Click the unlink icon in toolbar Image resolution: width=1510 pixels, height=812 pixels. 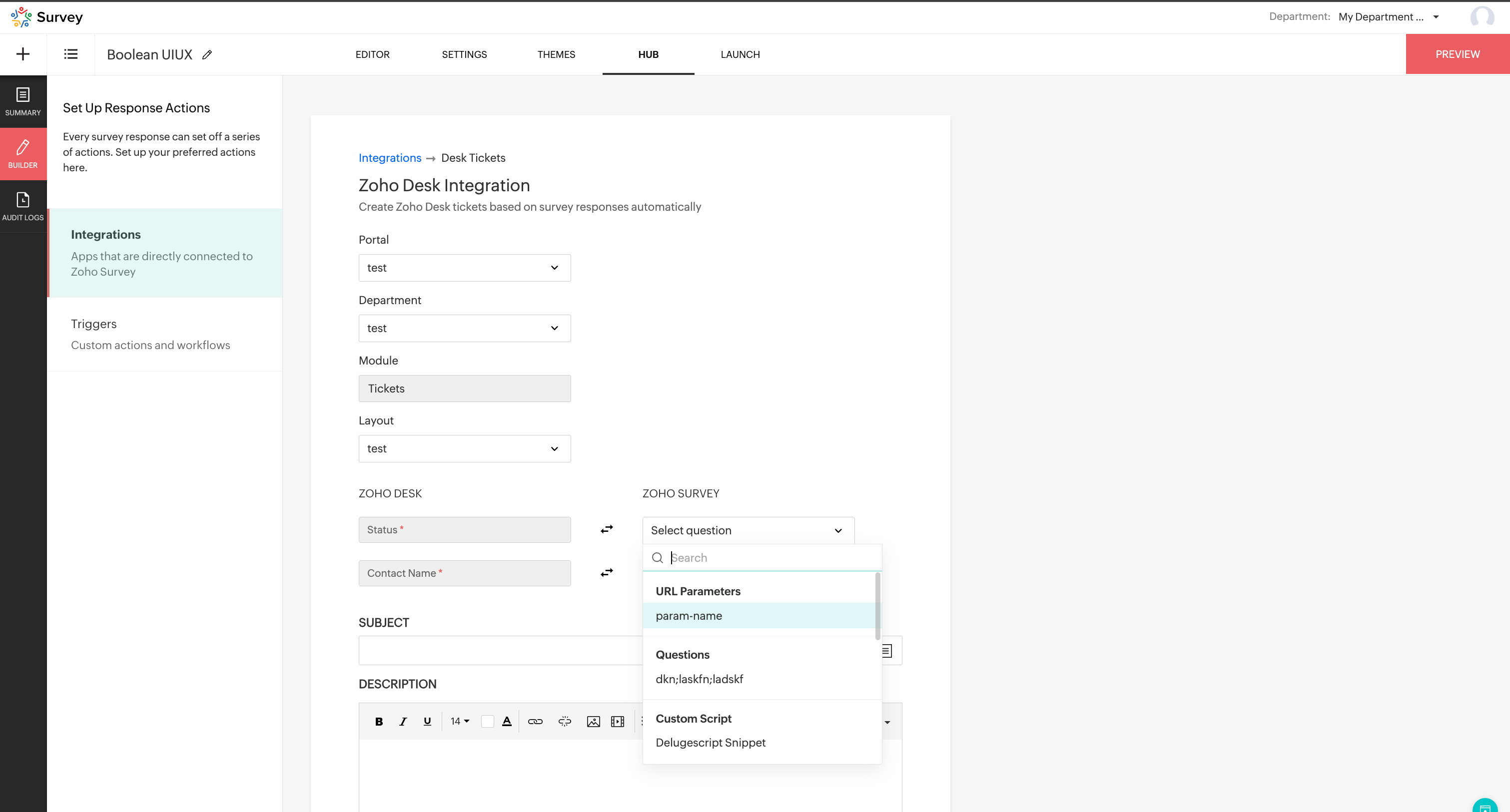[x=565, y=721]
